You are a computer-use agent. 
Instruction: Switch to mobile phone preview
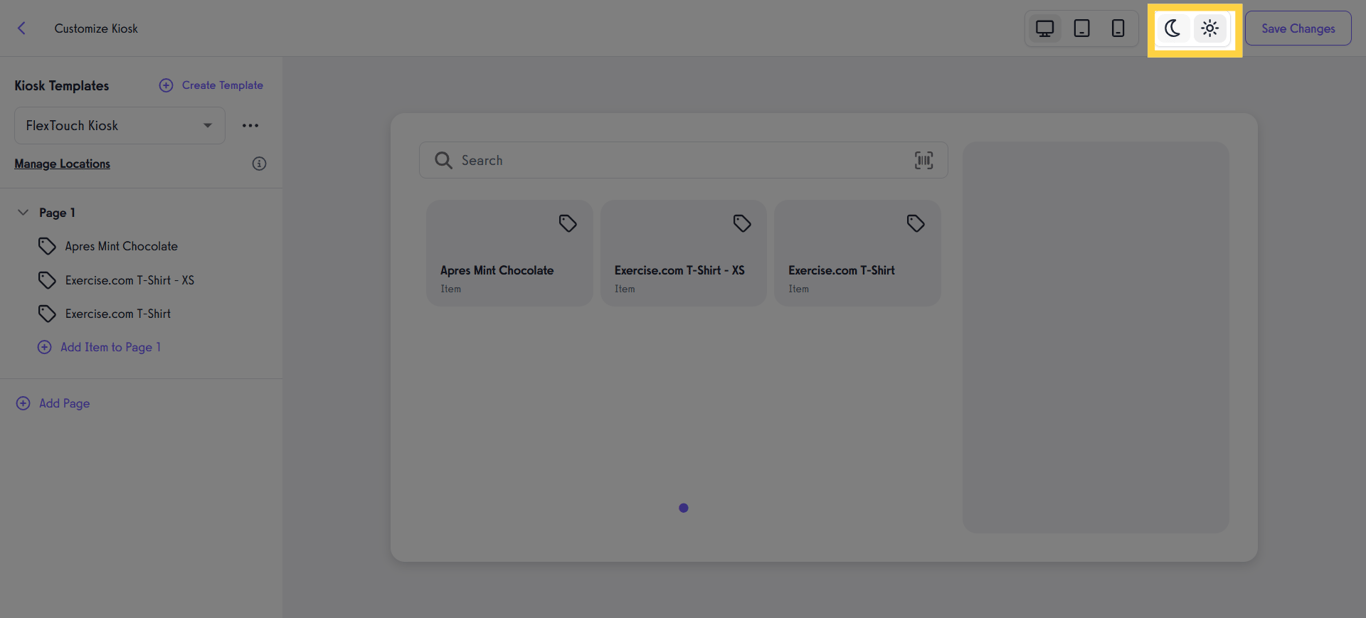[1118, 28]
